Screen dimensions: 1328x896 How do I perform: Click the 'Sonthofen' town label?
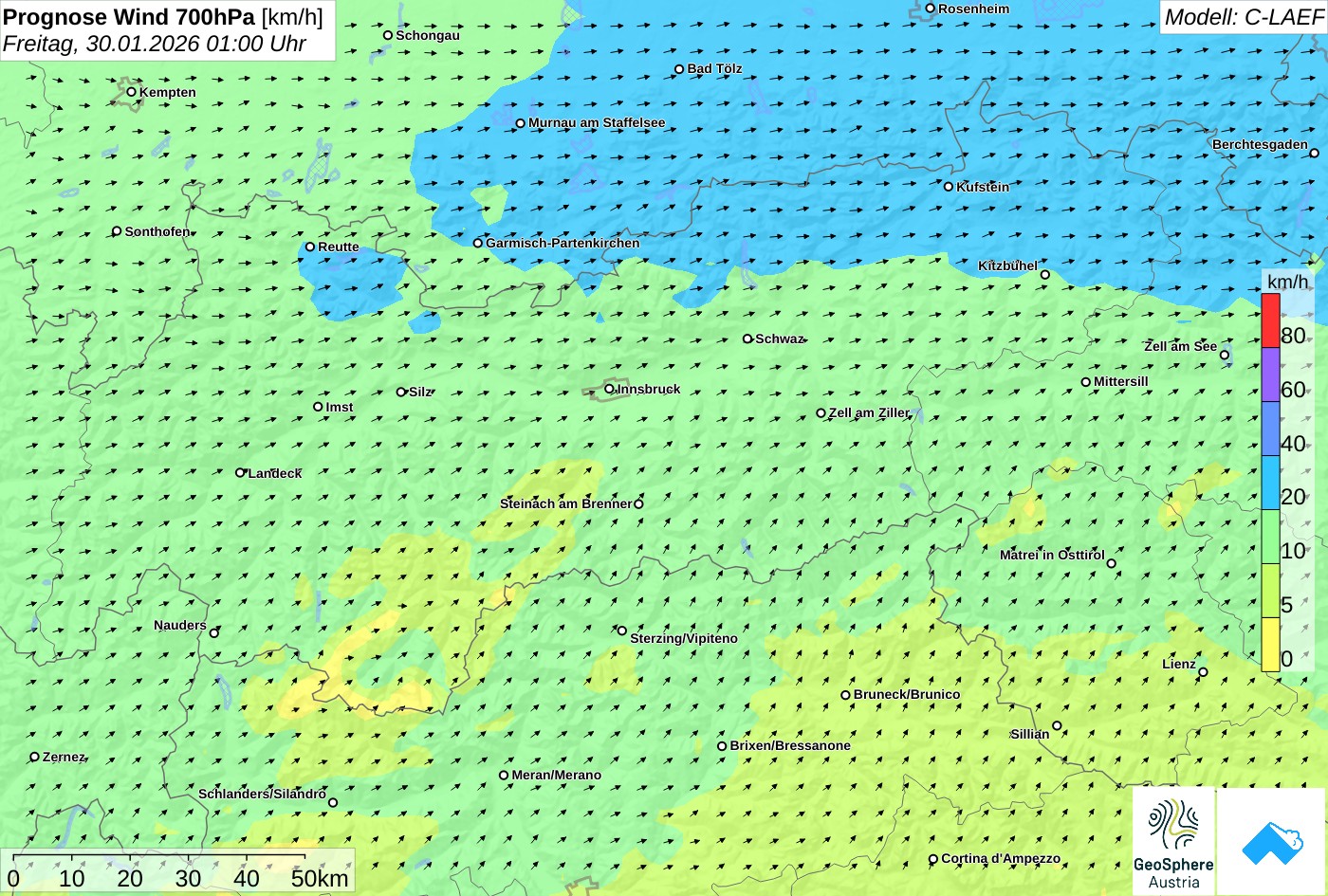[x=157, y=231]
